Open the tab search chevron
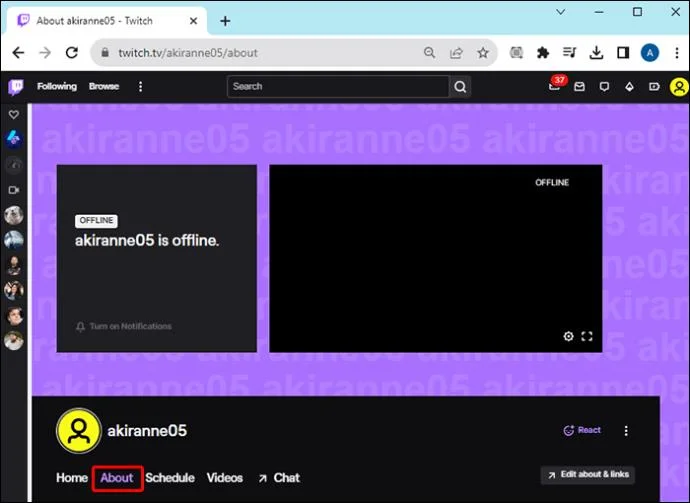Screen dimensions: 690x503 pyautogui.click(x=561, y=12)
